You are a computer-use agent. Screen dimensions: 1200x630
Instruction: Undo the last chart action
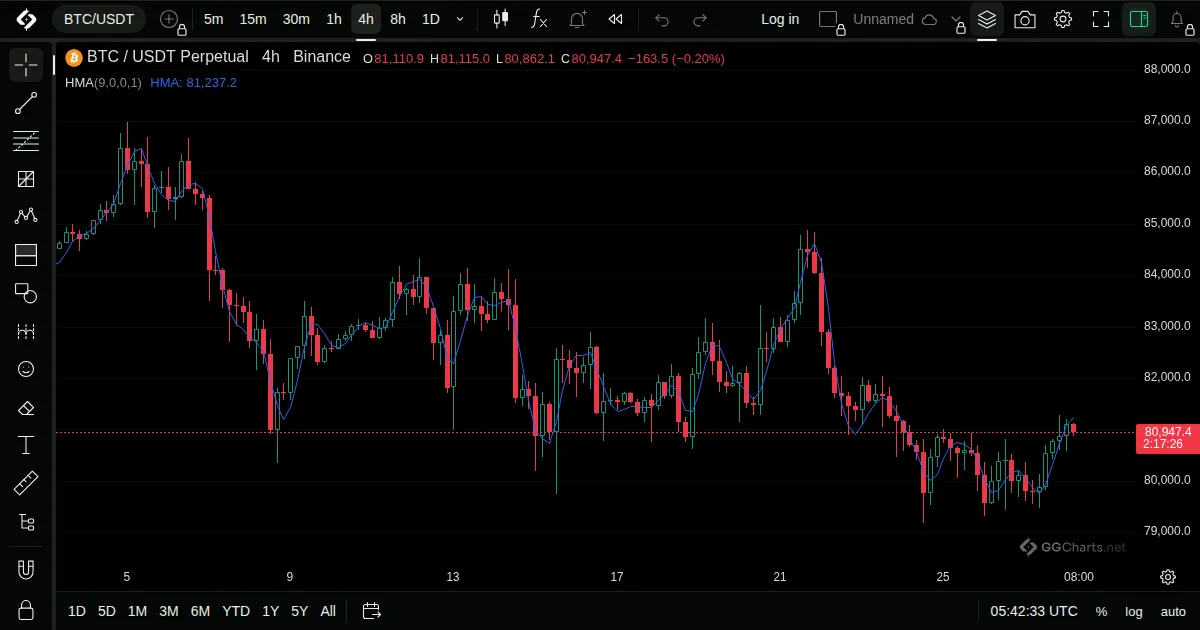click(662, 19)
